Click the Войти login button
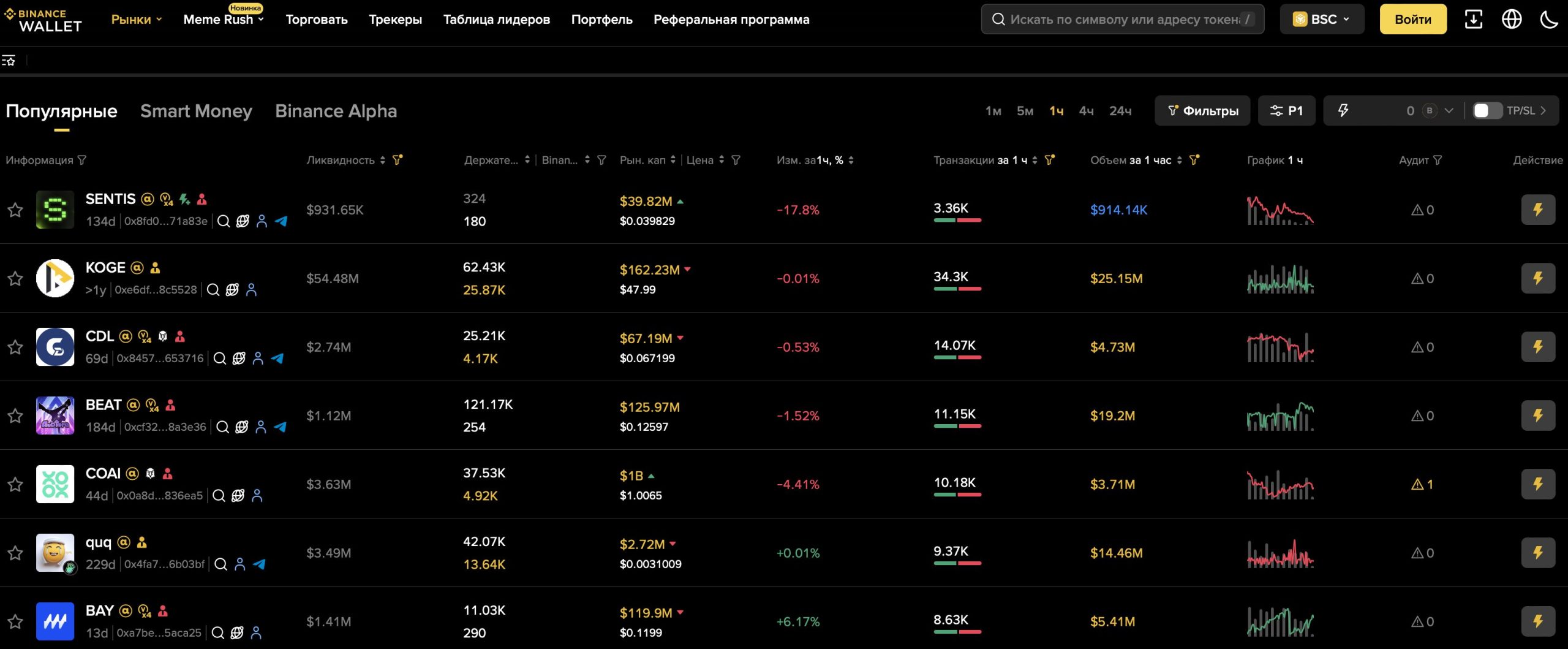This screenshot has height=649, width=1568. [x=1412, y=20]
